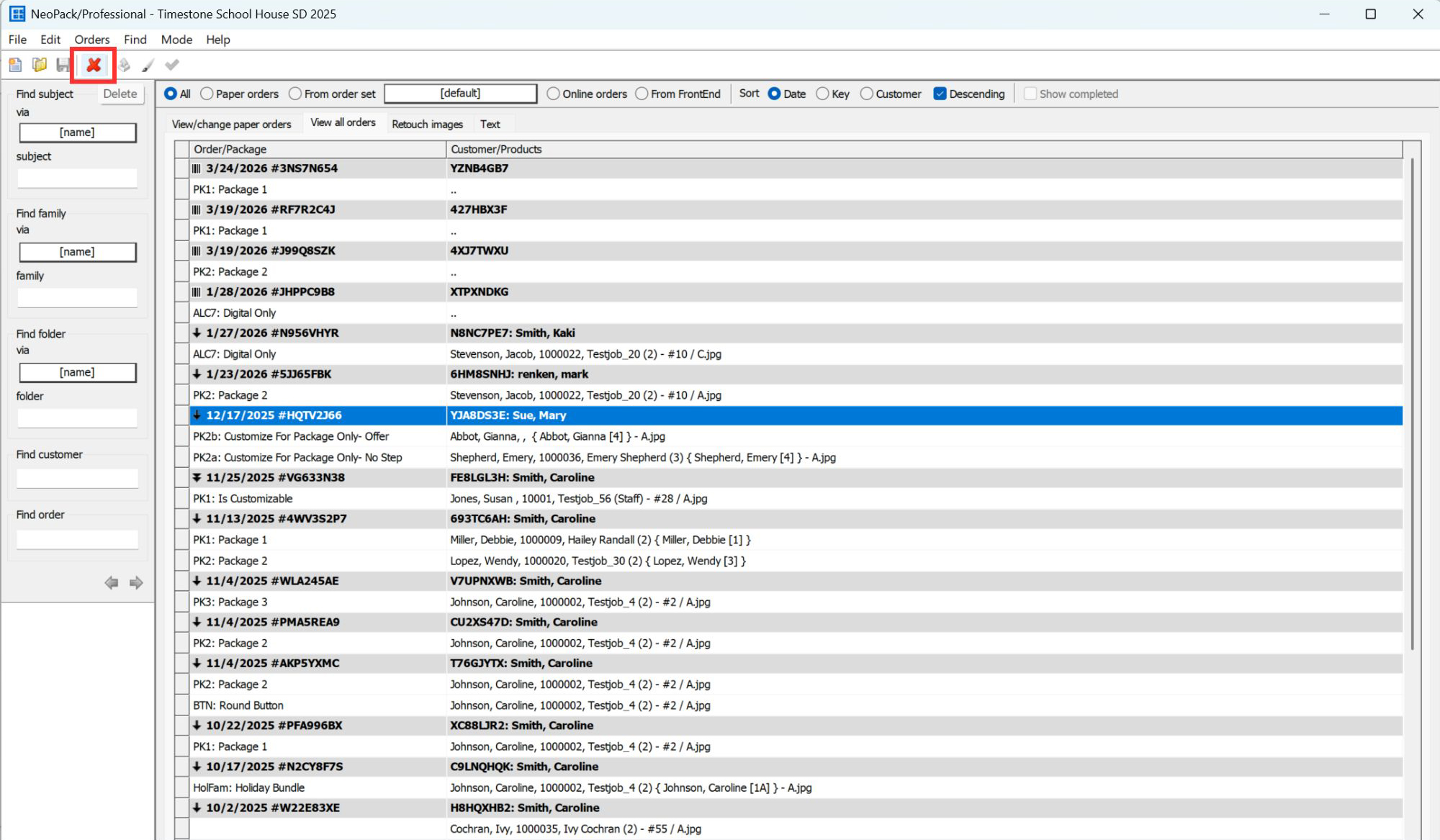Select the red X delete icon
Image resolution: width=1440 pixels, height=840 pixels.
tap(93, 65)
